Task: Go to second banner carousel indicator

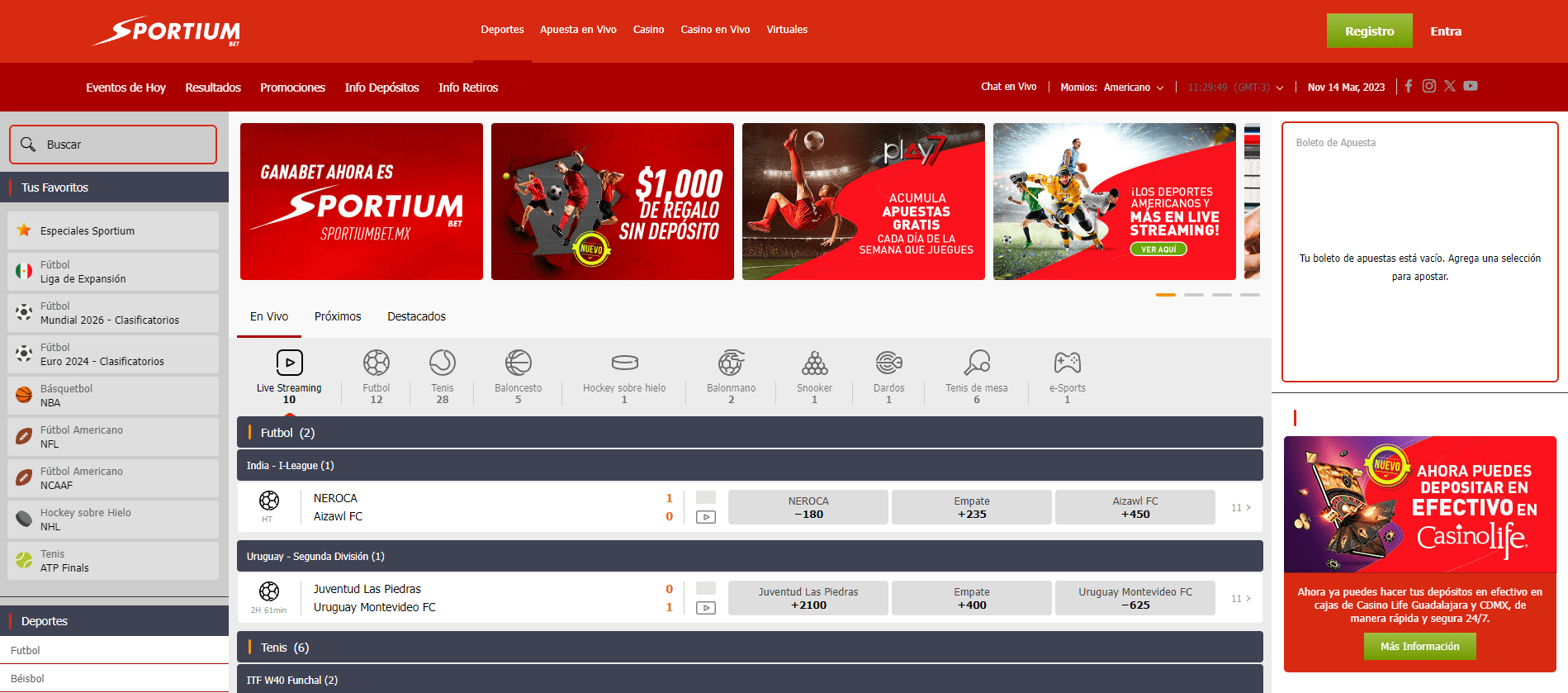Action: pos(1193,295)
